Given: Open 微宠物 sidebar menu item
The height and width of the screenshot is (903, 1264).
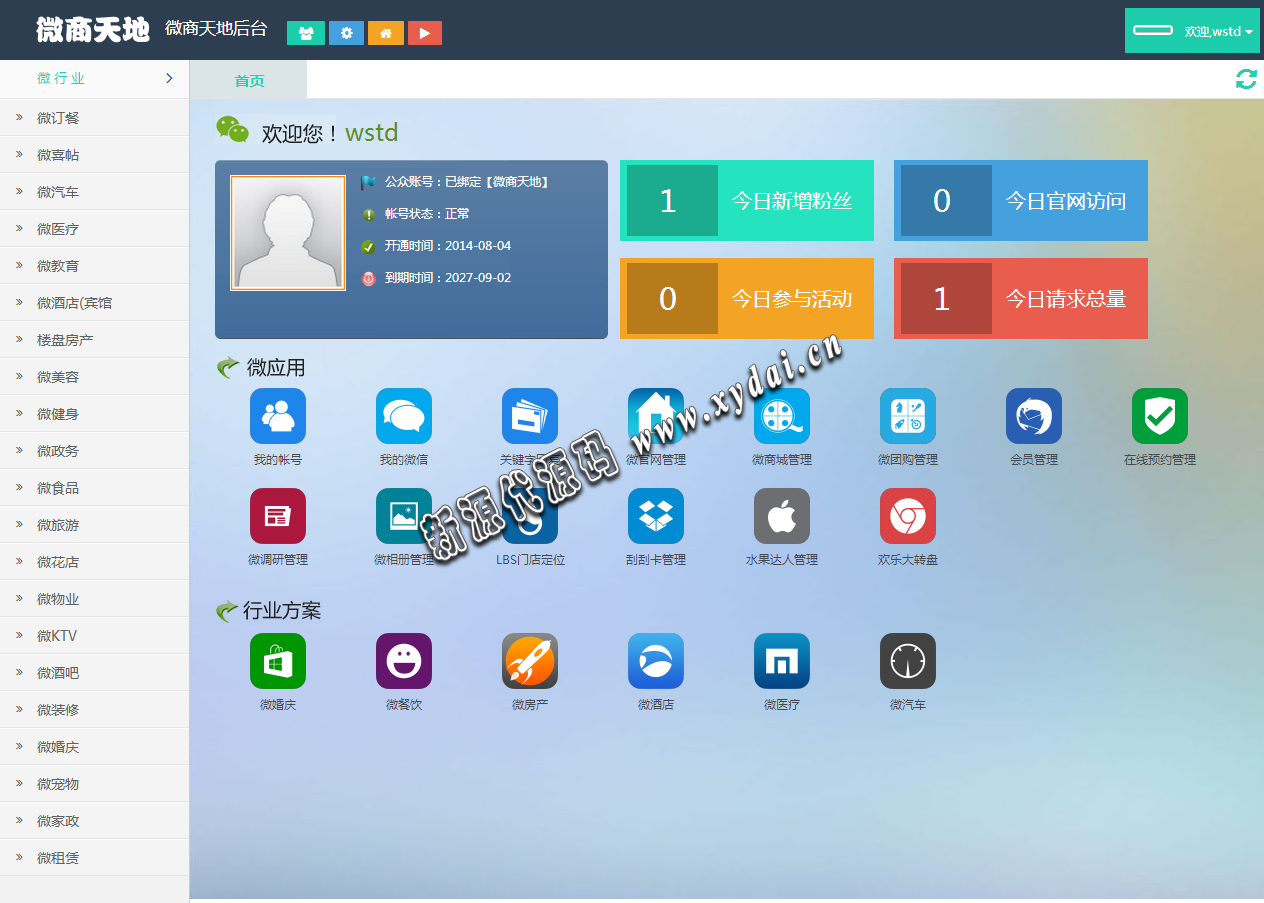Looking at the screenshot, I should (94, 783).
